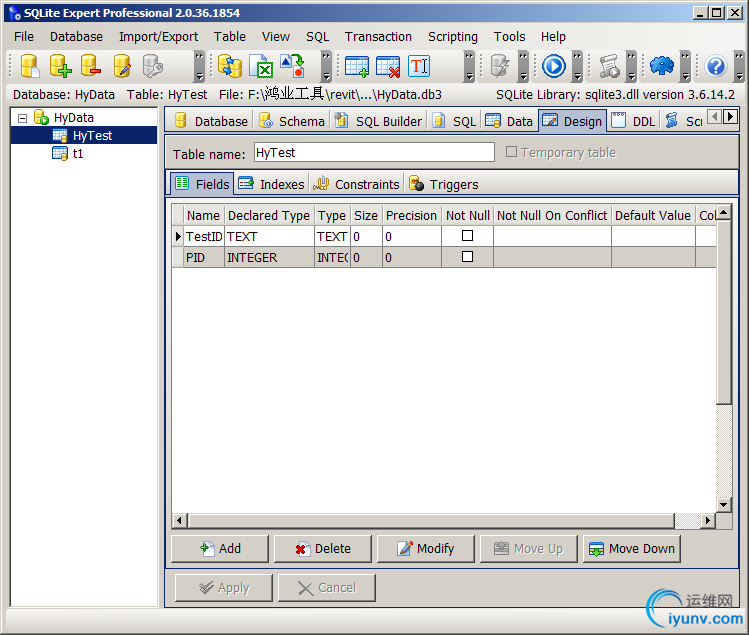Click the greyed database repair wrench icon
The width and height of the screenshot is (749, 635).
pyautogui.click(x=152, y=66)
